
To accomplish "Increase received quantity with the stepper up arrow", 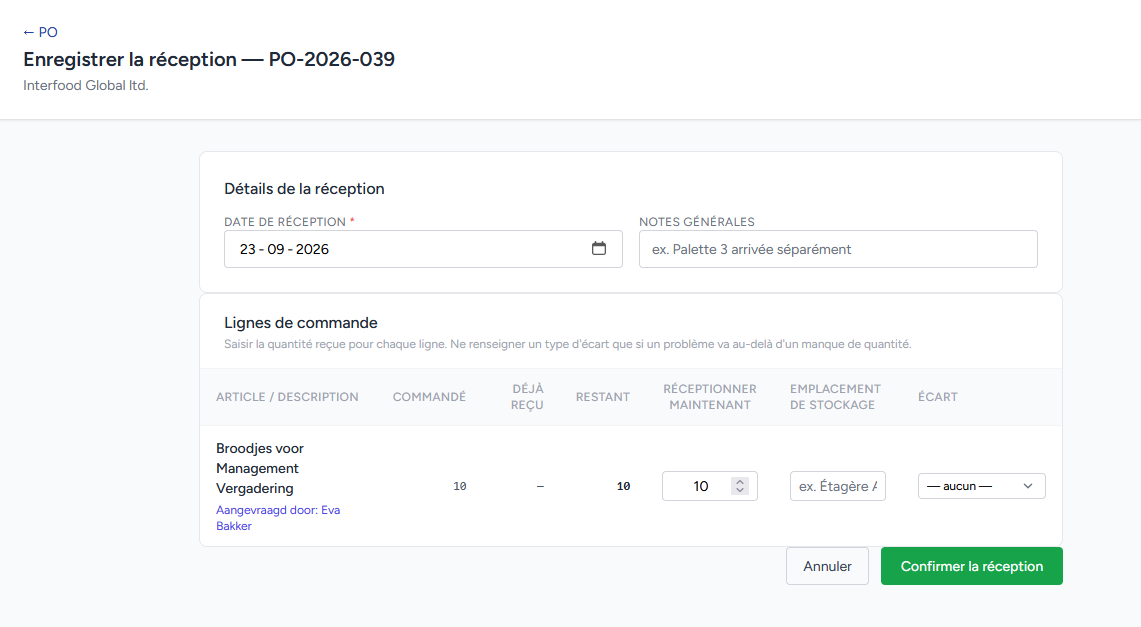I will tap(740, 482).
